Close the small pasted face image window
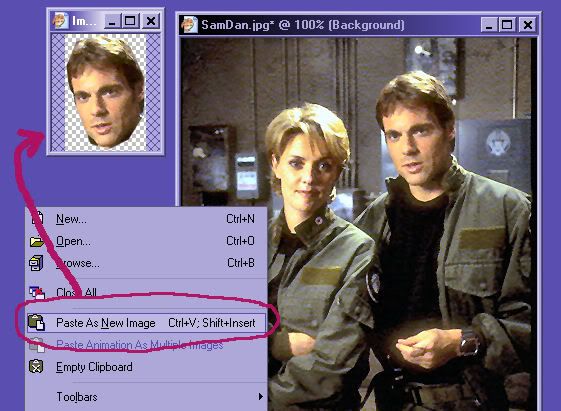 coord(151,21)
